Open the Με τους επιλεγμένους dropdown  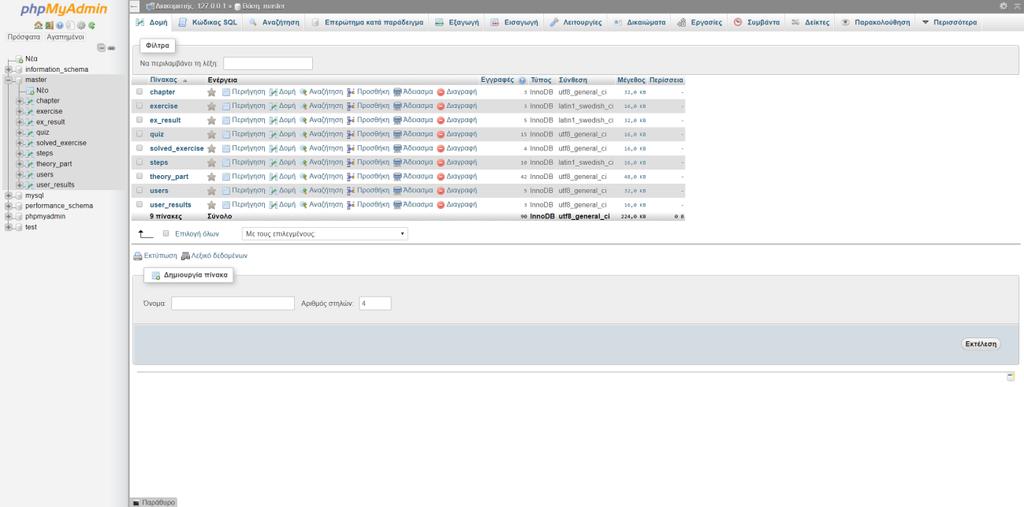(325, 233)
